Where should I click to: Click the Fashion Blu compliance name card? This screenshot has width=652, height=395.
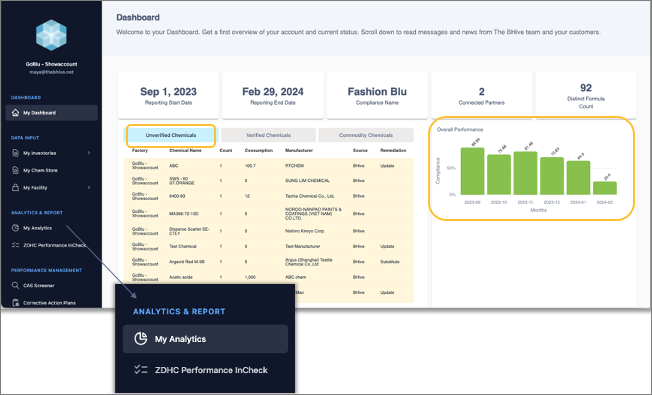(x=377, y=95)
